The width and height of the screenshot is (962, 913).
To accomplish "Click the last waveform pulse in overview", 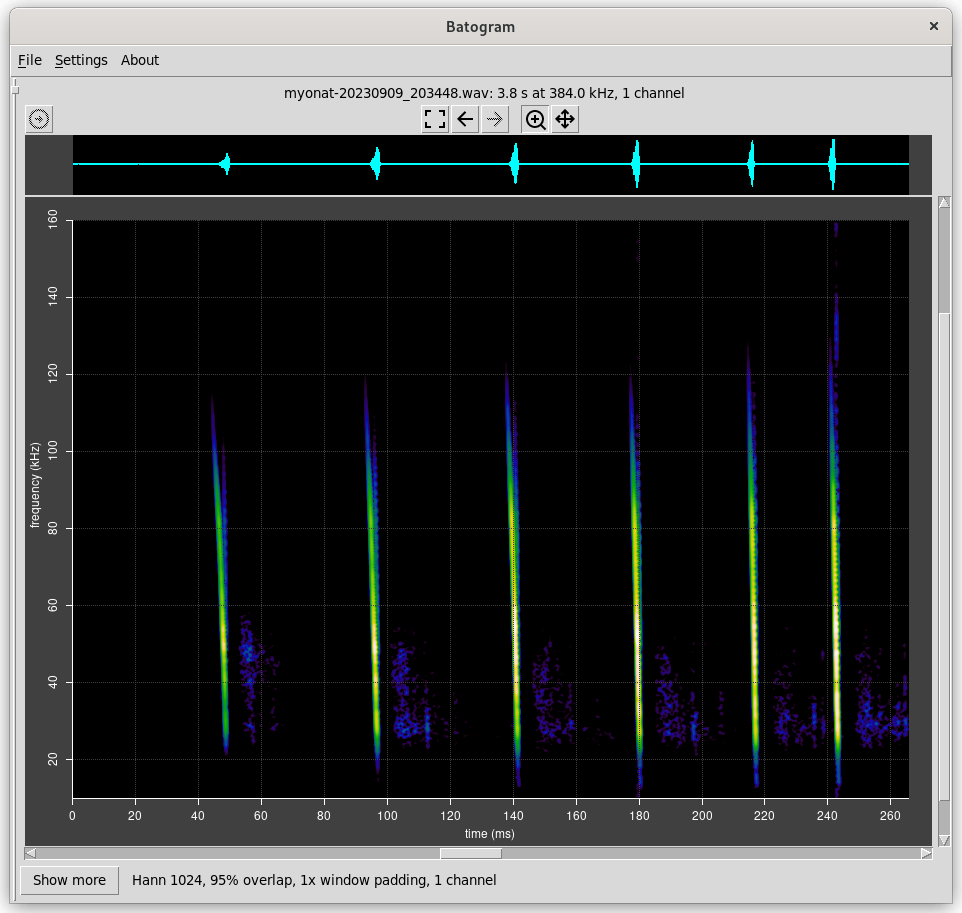I will pos(832,164).
